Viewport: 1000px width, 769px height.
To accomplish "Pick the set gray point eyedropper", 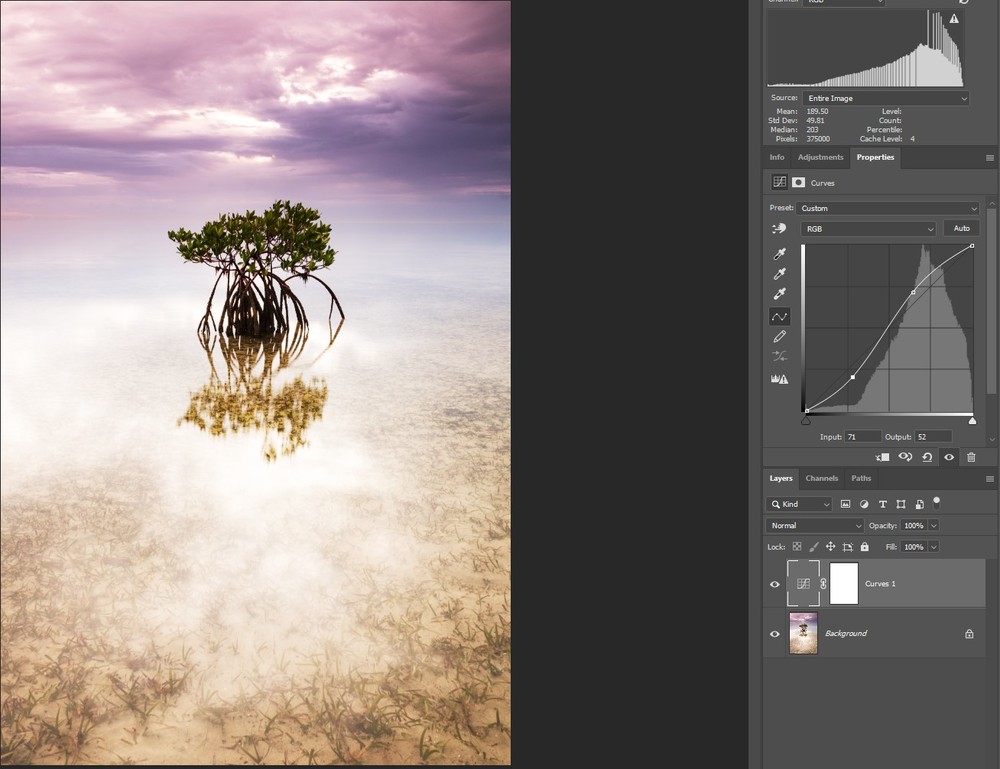I will [x=779, y=274].
